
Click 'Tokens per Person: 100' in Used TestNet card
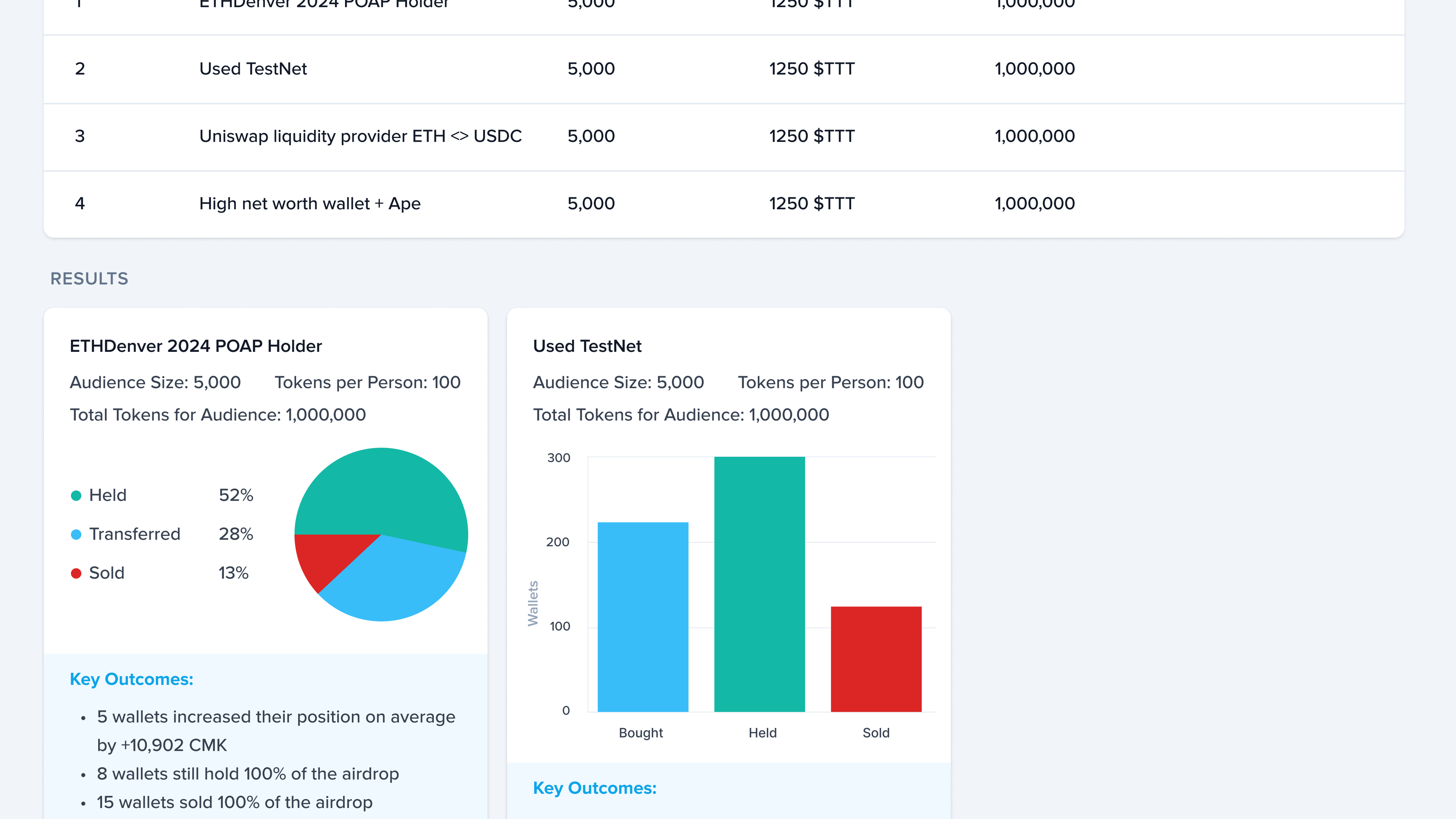[831, 383]
